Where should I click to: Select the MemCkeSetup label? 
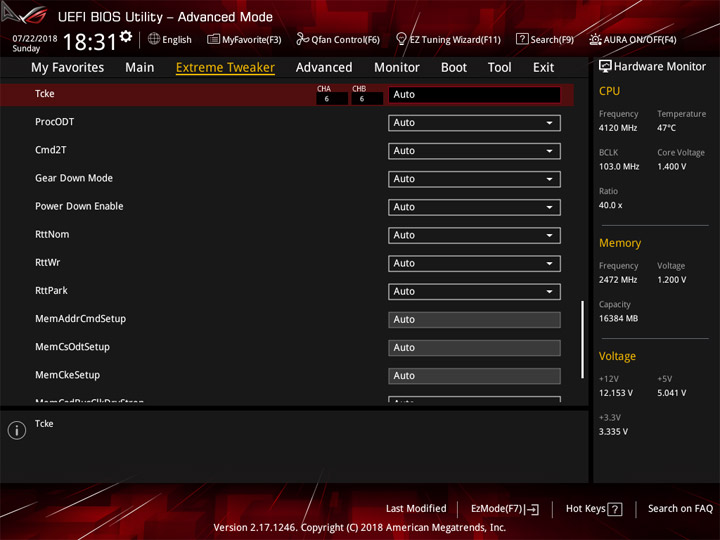point(67,375)
